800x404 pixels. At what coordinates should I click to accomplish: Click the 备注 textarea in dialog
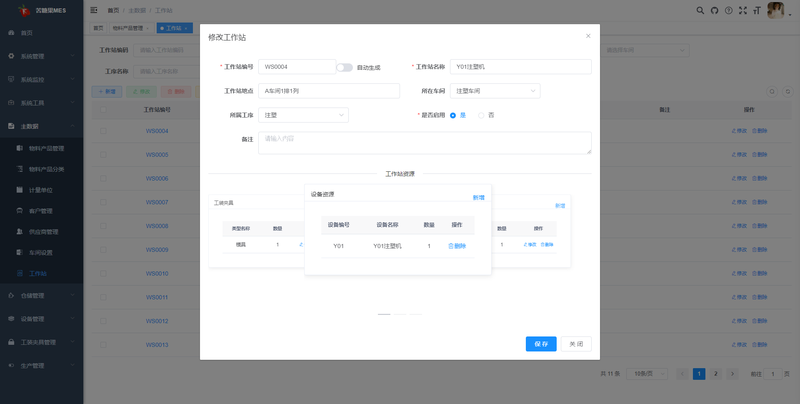tap(424, 143)
